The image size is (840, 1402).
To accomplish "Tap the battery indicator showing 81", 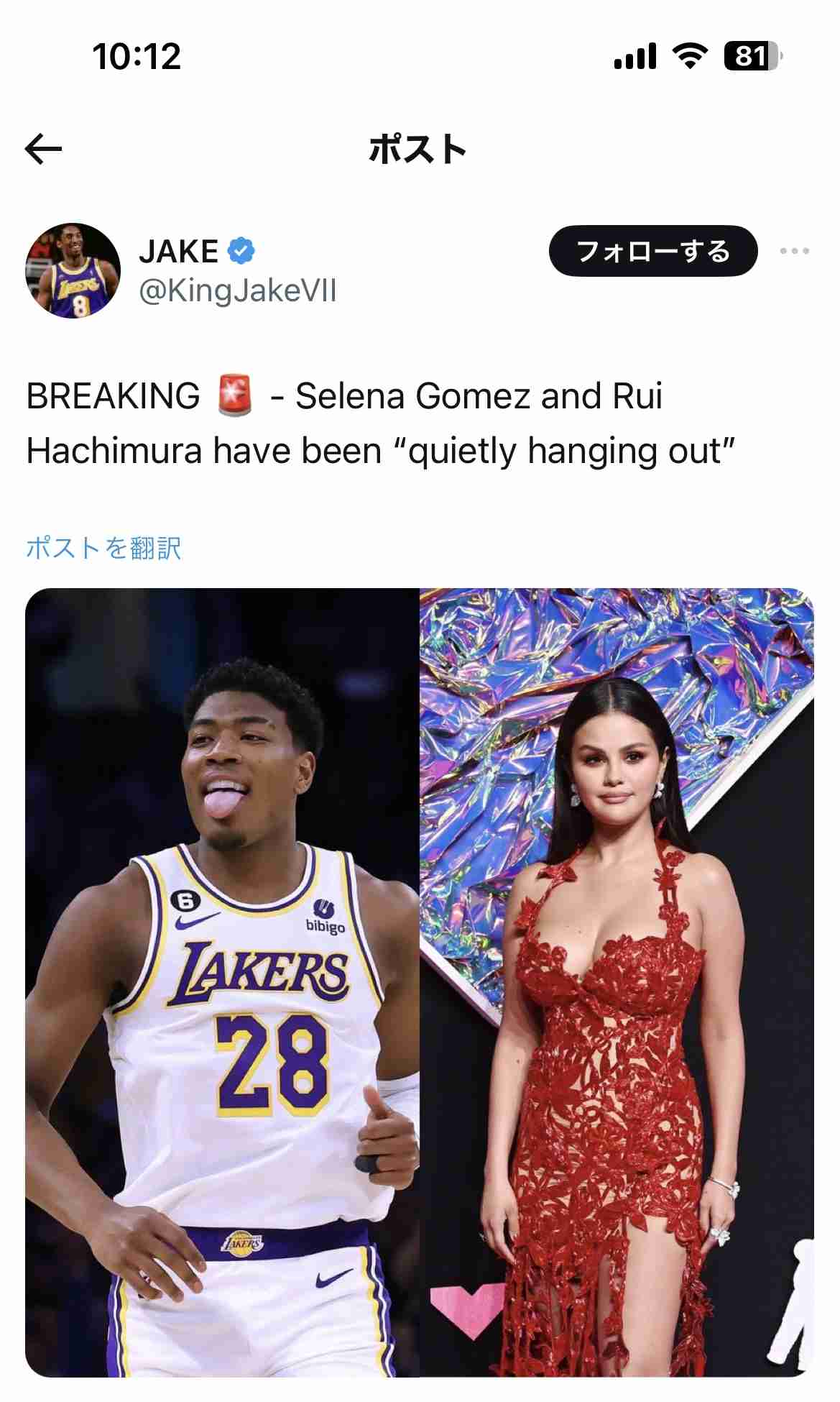I will pos(753,55).
